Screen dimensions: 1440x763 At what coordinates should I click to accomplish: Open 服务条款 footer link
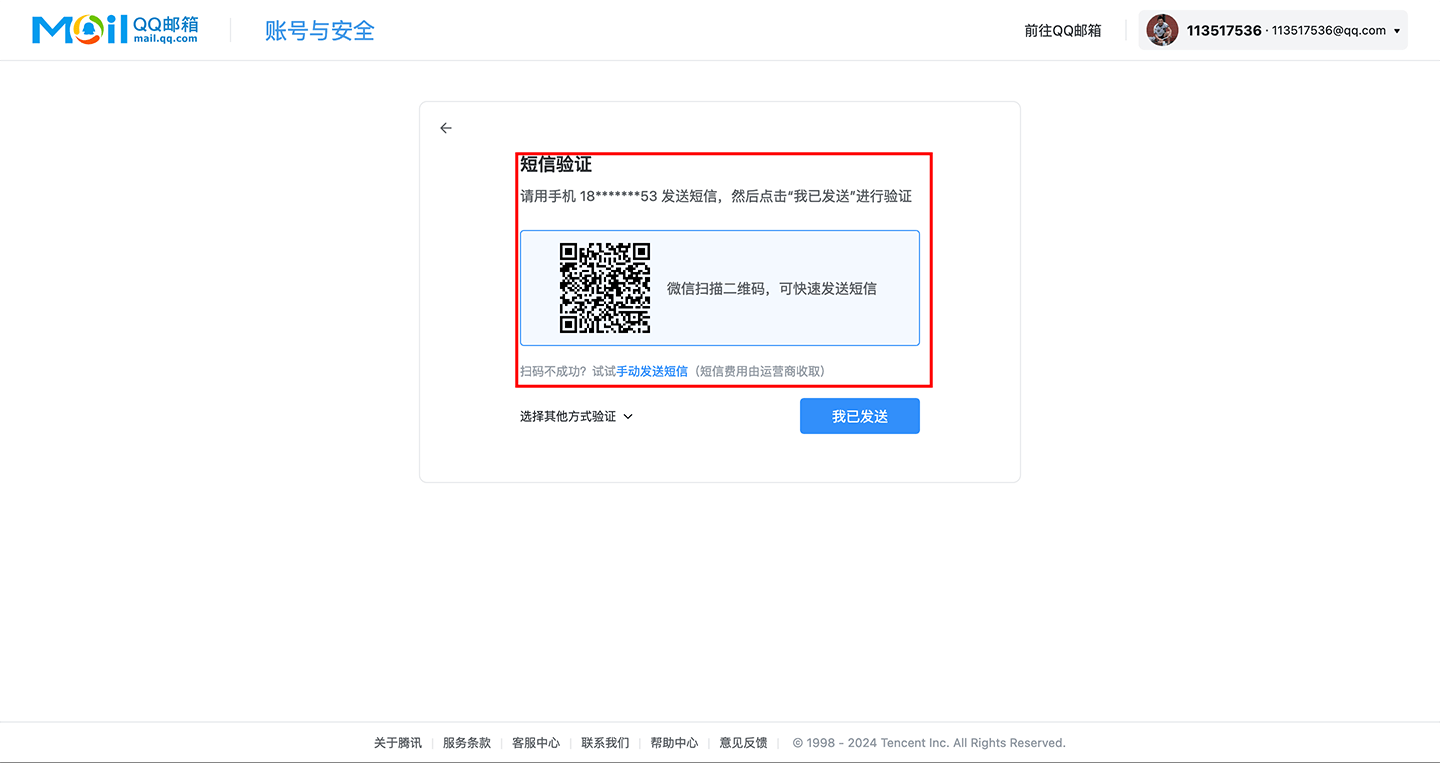[467, 743]
